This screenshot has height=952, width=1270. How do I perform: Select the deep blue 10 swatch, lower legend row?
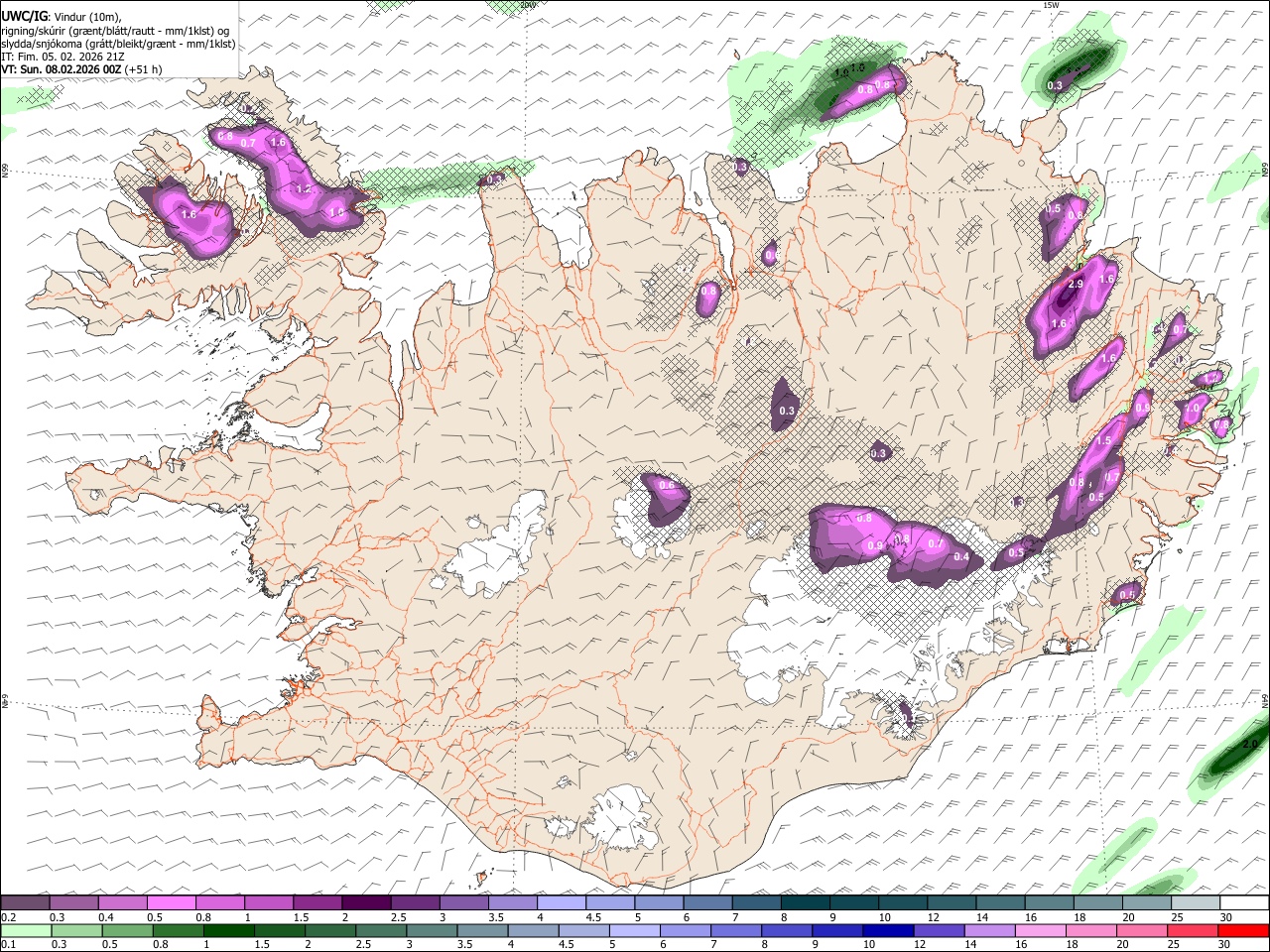tap(888, 930)
